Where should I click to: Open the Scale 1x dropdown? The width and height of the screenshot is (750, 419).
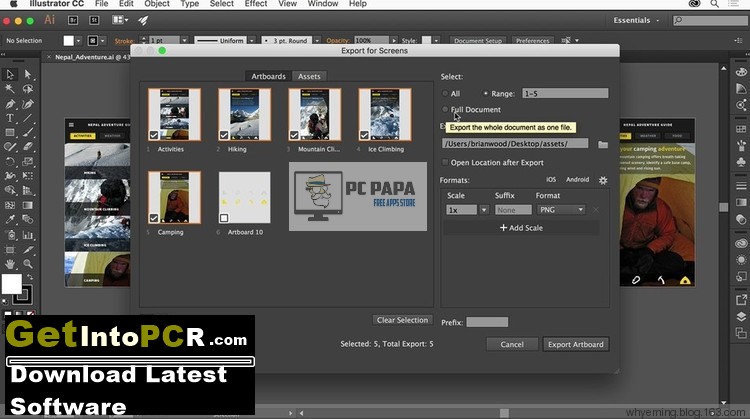(484, 210)
